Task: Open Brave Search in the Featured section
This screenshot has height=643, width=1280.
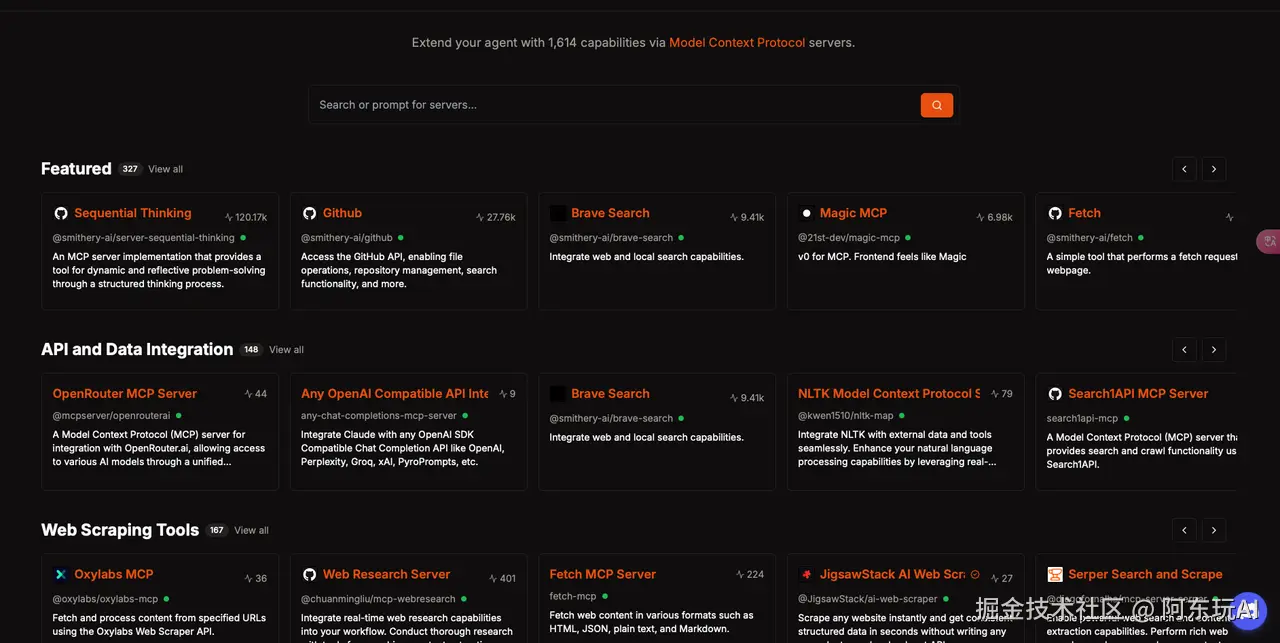Action: click(x=610, y=213)
